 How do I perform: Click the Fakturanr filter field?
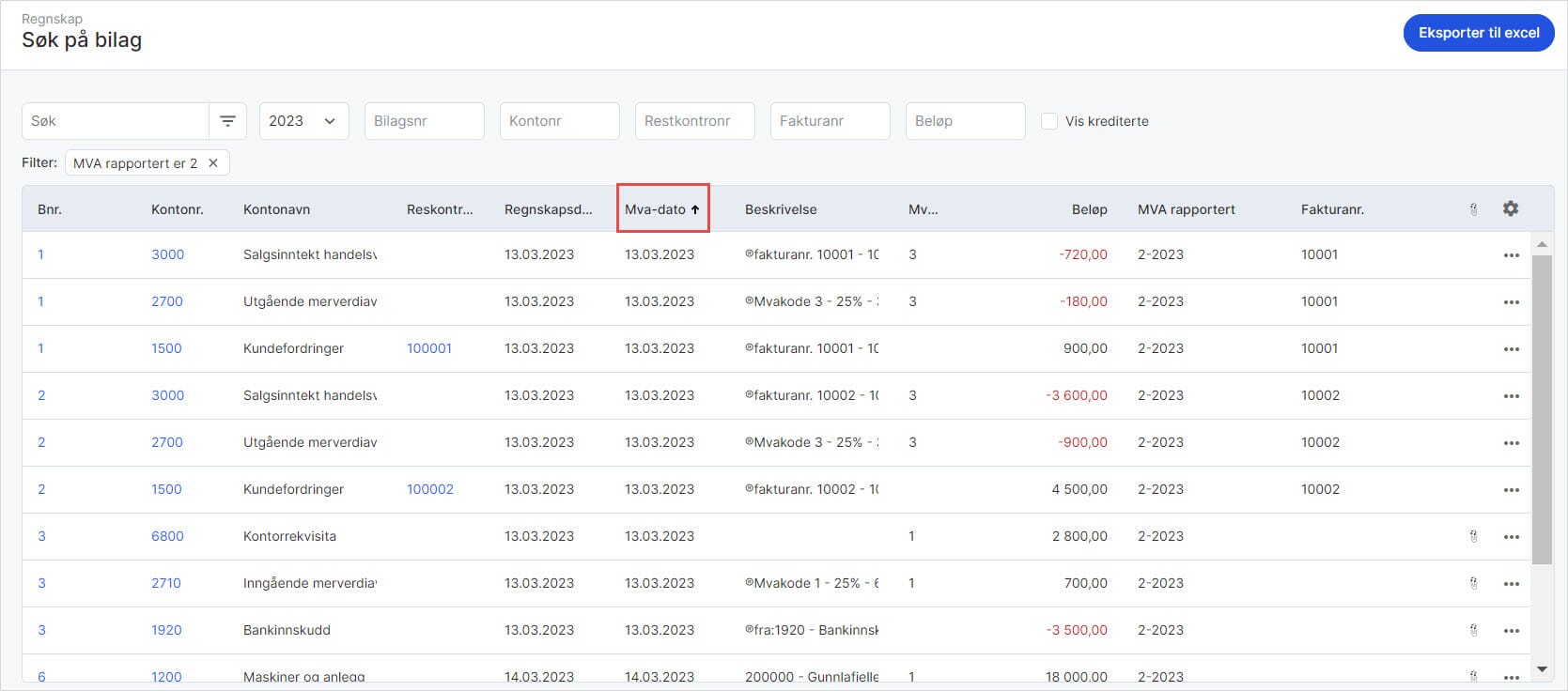coord(830,121)
